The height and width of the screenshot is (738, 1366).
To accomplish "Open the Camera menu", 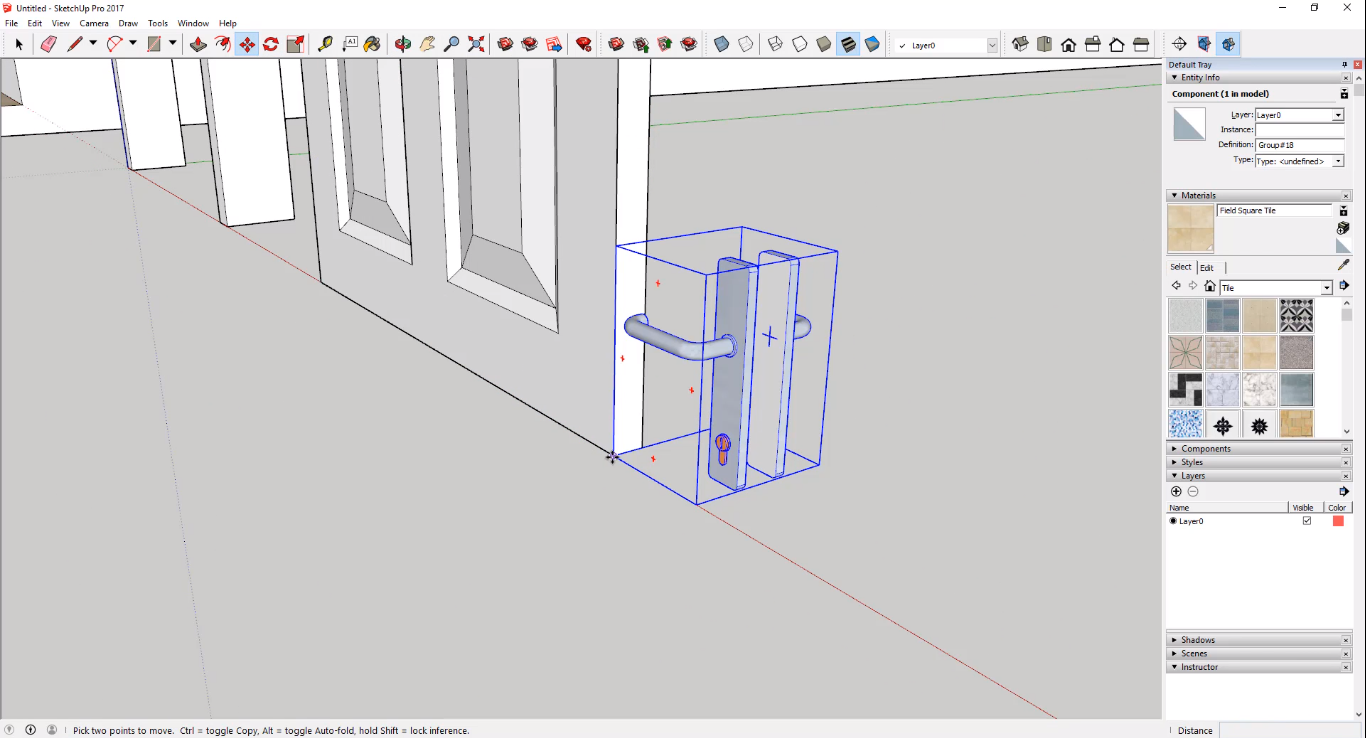I will pyautogui.click(x=94, y=23).
